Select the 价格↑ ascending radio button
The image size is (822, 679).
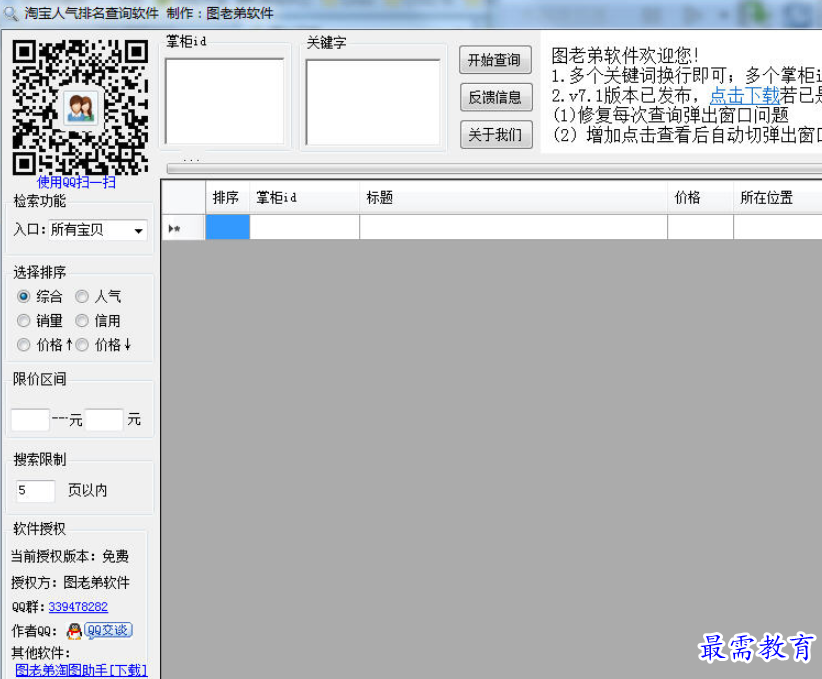(23, 345)
